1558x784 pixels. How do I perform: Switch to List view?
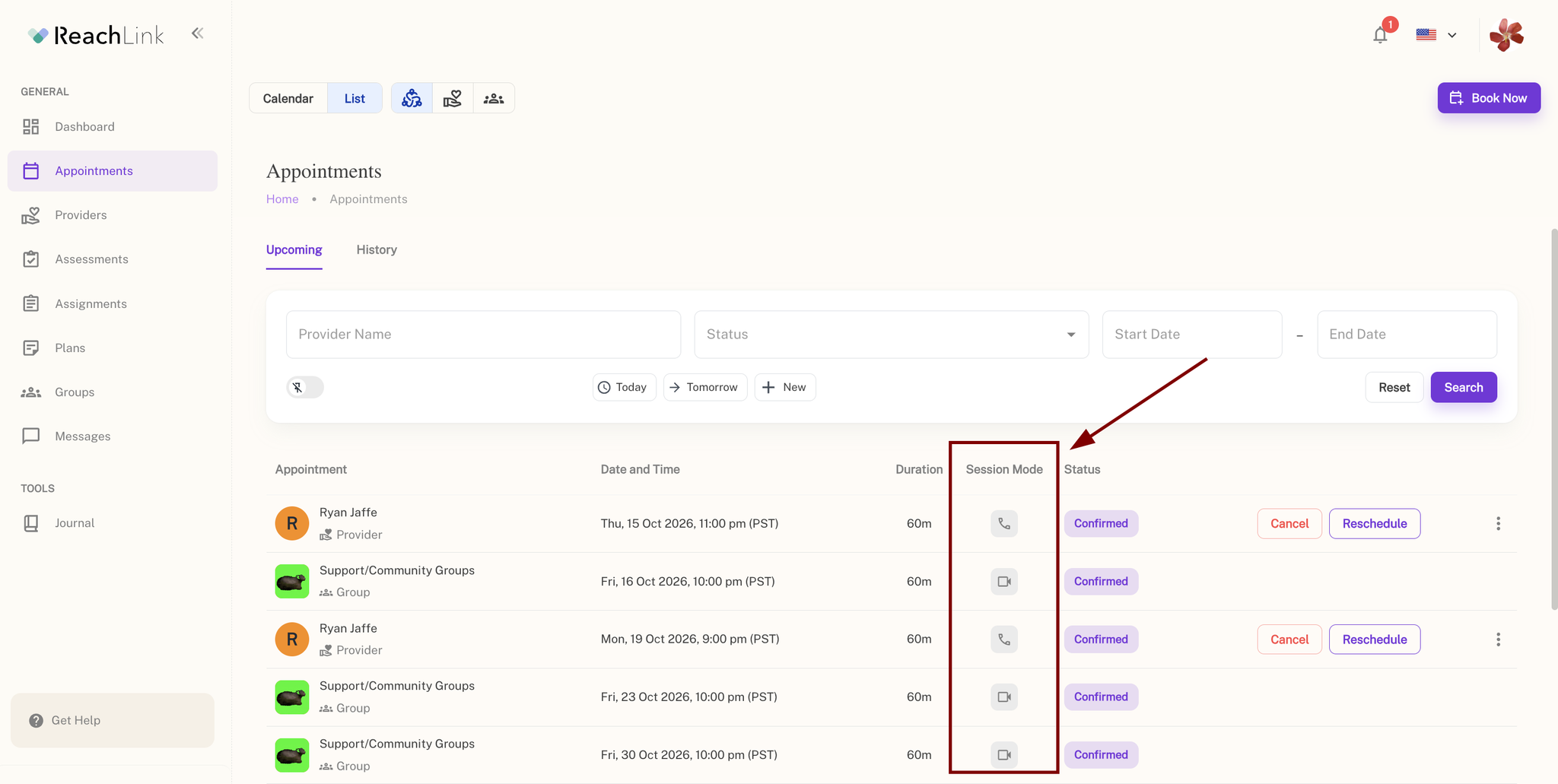coord(355,98)
